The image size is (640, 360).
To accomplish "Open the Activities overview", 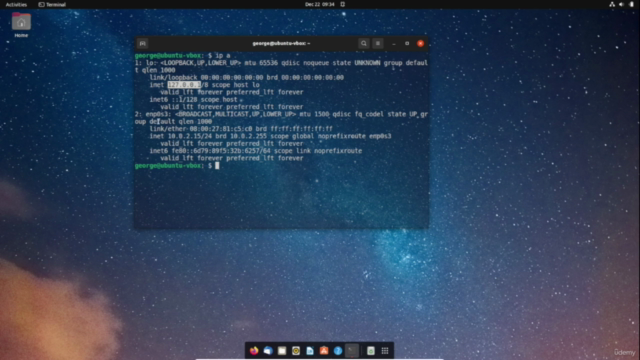I will tap(16, 4).
